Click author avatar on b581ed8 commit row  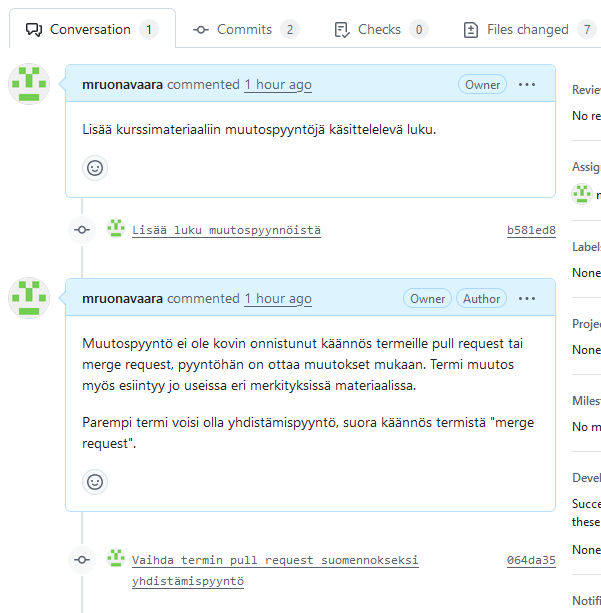[x=116, y=229]
